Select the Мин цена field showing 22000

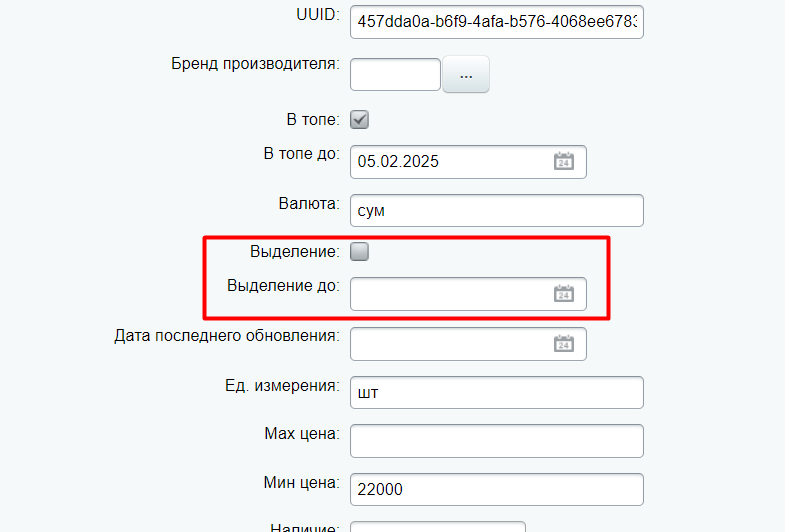pyautogui.click(x=497, y=489)
